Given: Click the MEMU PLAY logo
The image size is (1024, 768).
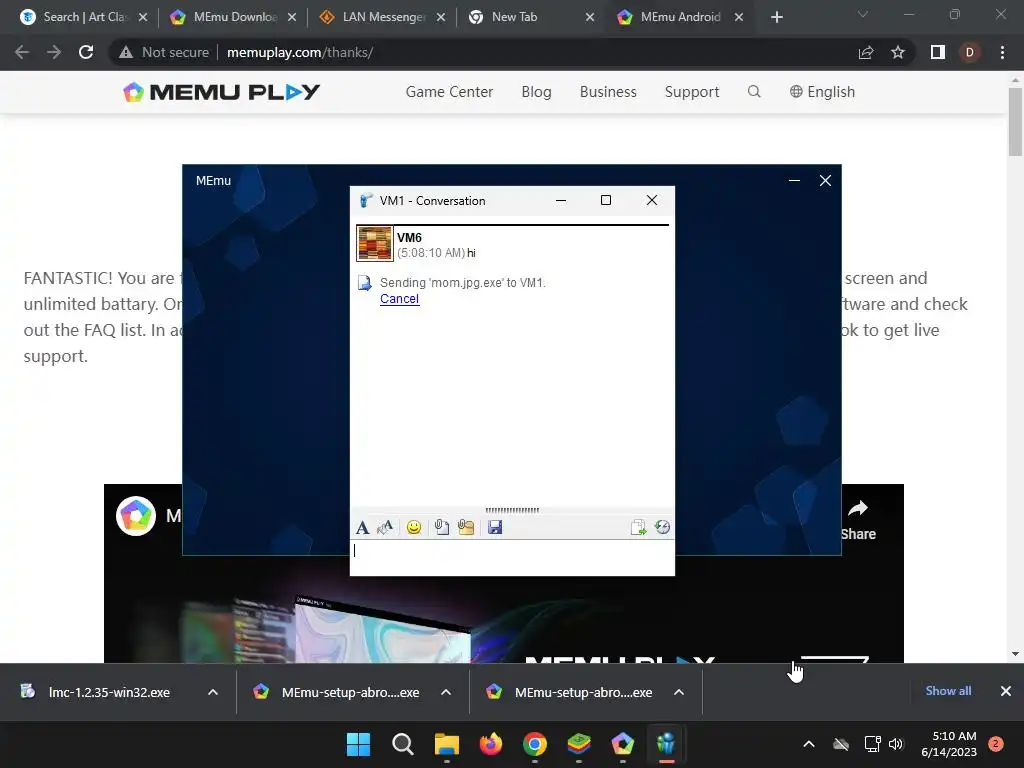Looking at the screenshot, I should point(221,92).
